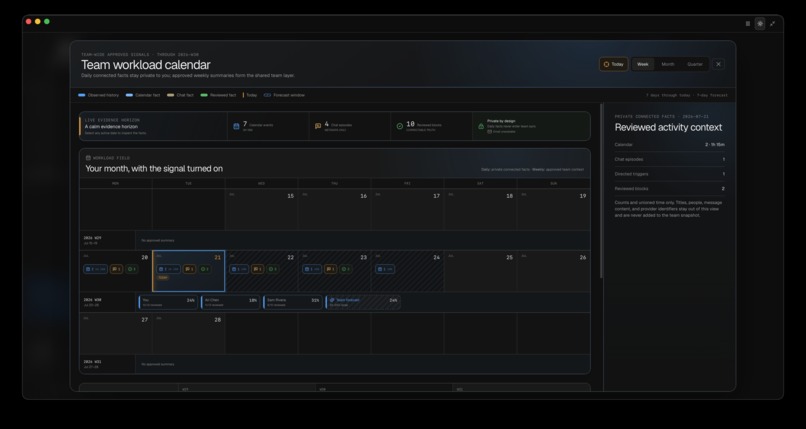
Task: Select day 17 in the calendar
Action: point(407,209)
